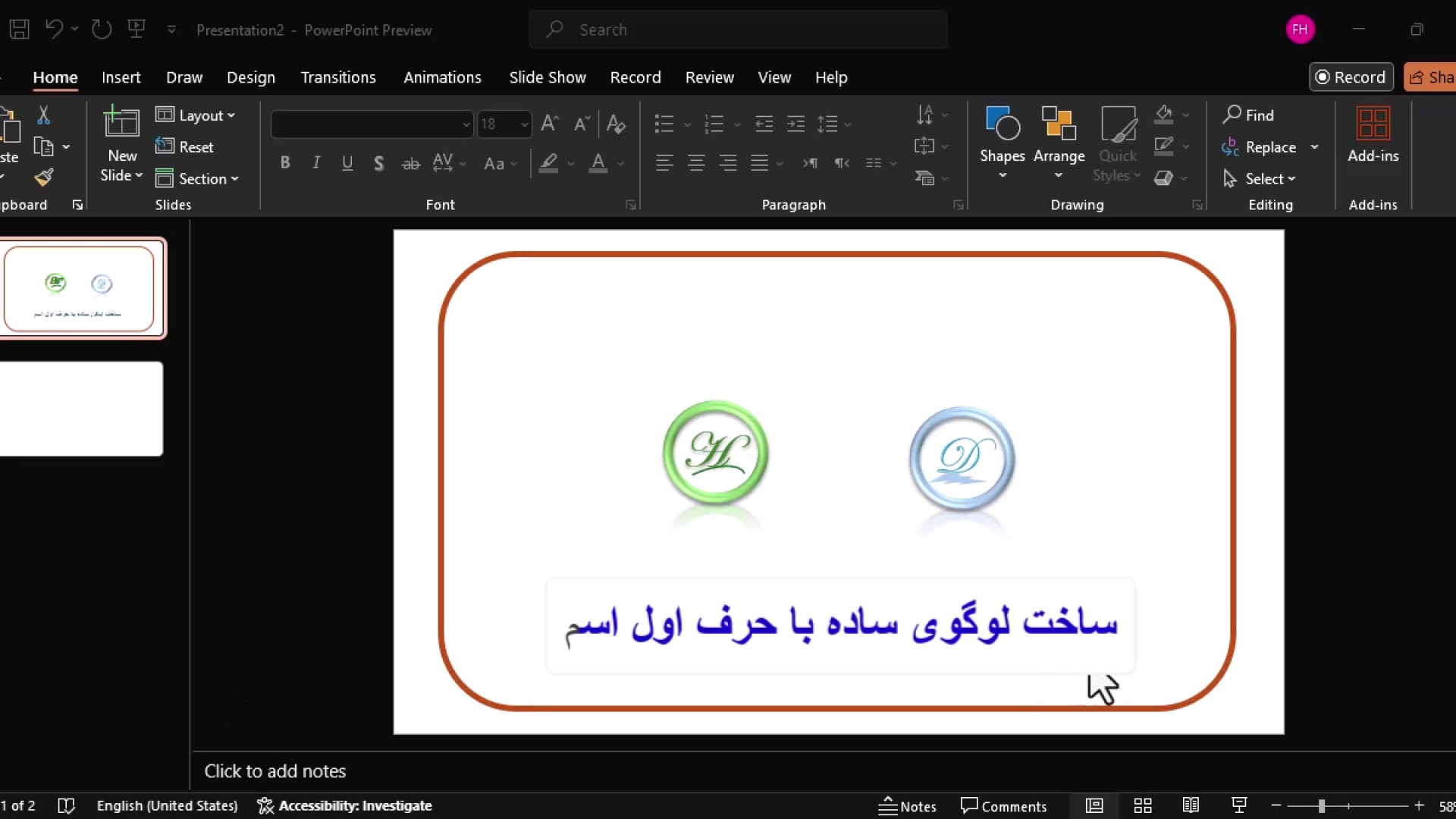
Task: Expand the Select dropdown in Editing
Action: [1270, 179]
